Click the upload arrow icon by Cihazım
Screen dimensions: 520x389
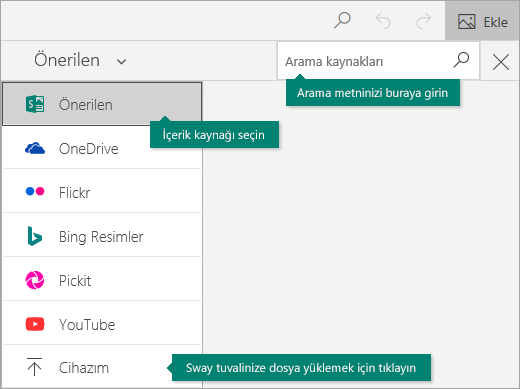click(x=34, y=367)
